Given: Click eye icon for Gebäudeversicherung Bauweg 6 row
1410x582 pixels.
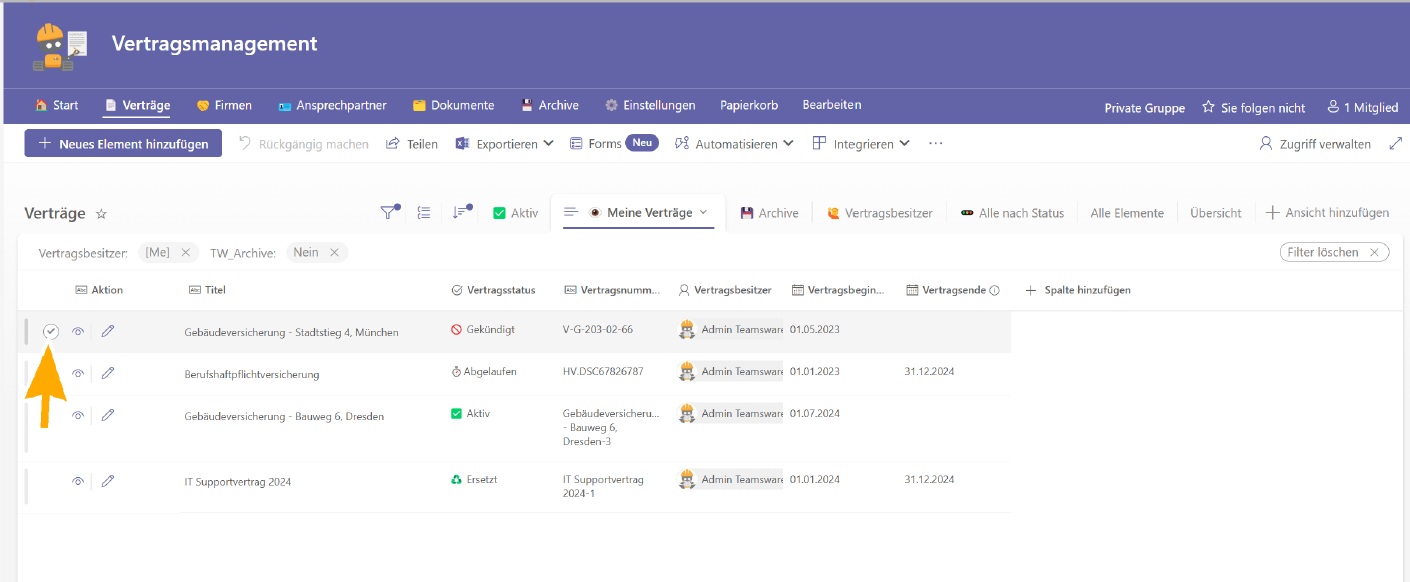Looking at the screenshot, I should coord(78,415).
